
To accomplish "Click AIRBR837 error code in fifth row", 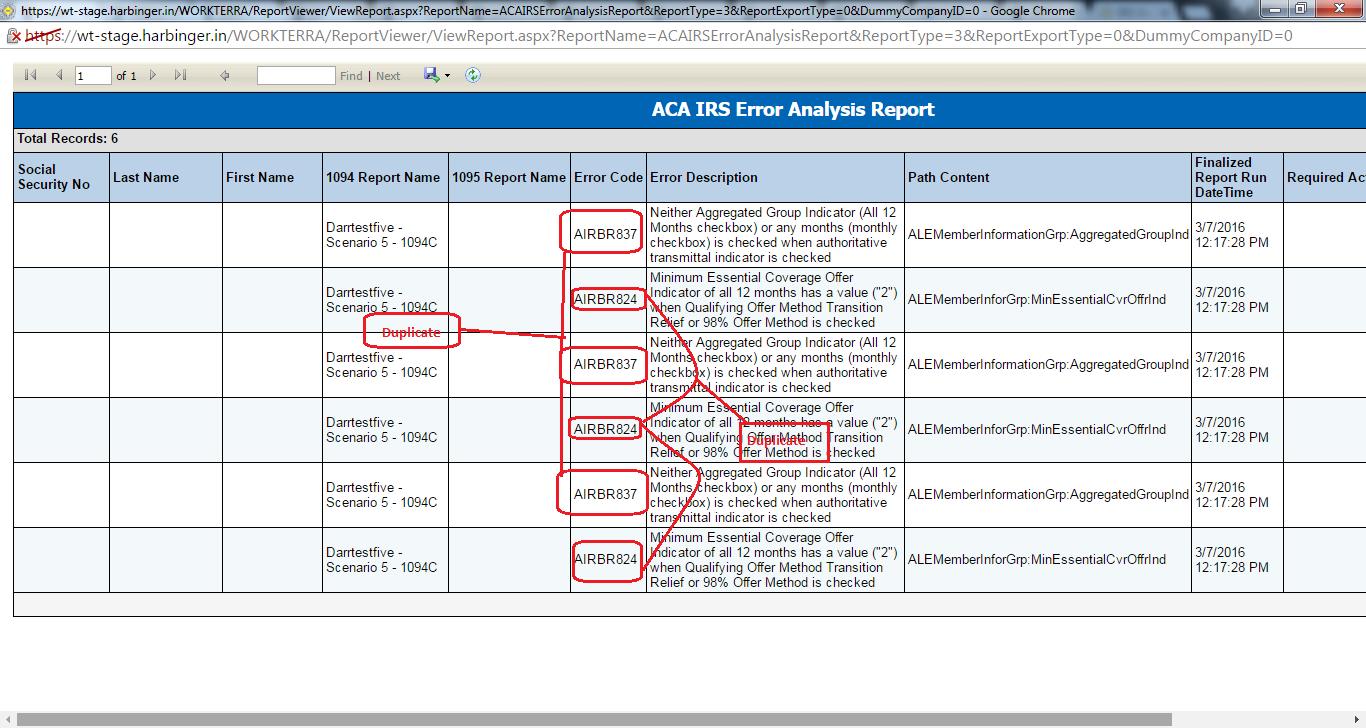I will click(605, 494).
